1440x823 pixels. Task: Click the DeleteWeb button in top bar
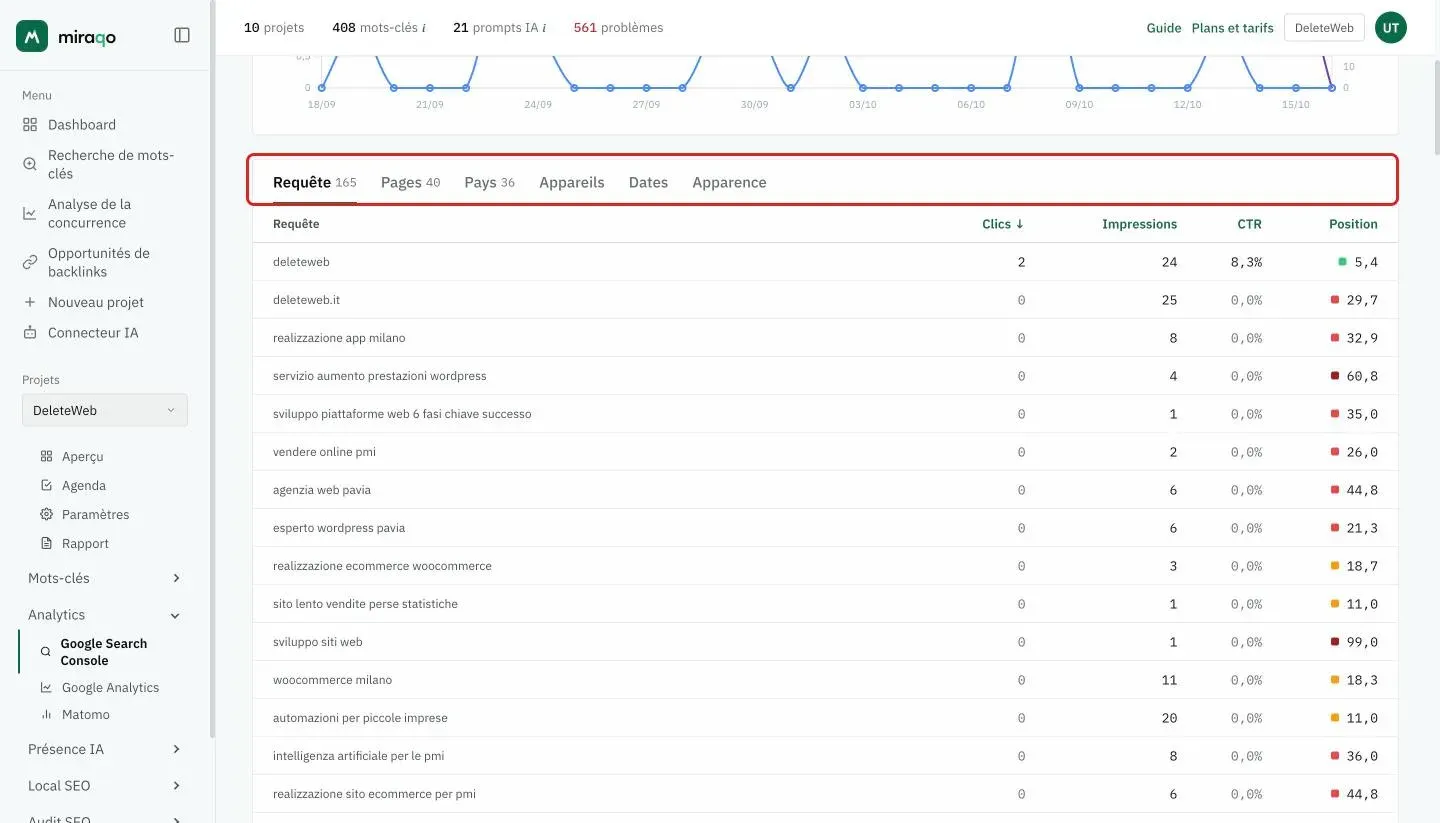click(1324, 28)
